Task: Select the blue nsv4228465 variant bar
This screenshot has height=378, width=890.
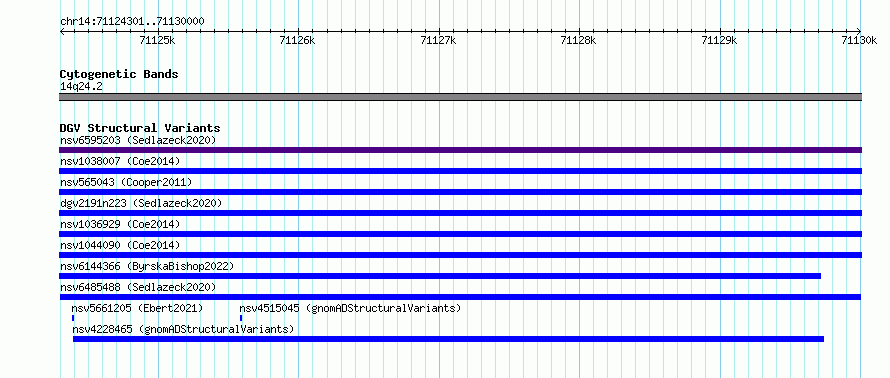Action: [448, 339]
